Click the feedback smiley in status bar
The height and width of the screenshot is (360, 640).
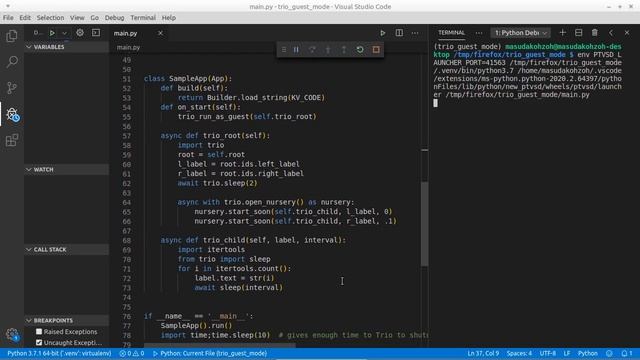pyautogui.click(x=609, y=353)
